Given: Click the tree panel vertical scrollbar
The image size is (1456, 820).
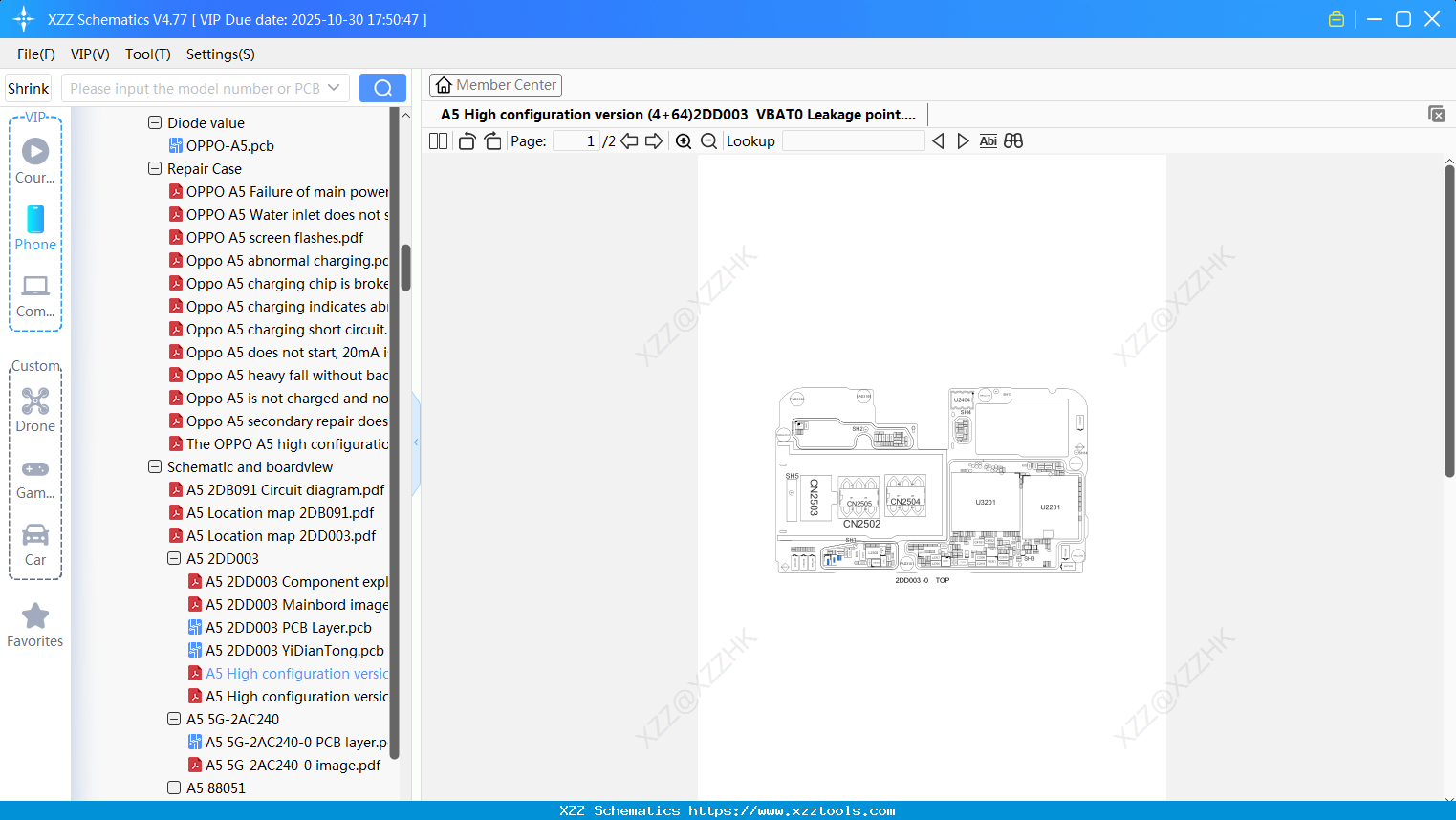Looking at the screenshot, I should coord(405,268).
